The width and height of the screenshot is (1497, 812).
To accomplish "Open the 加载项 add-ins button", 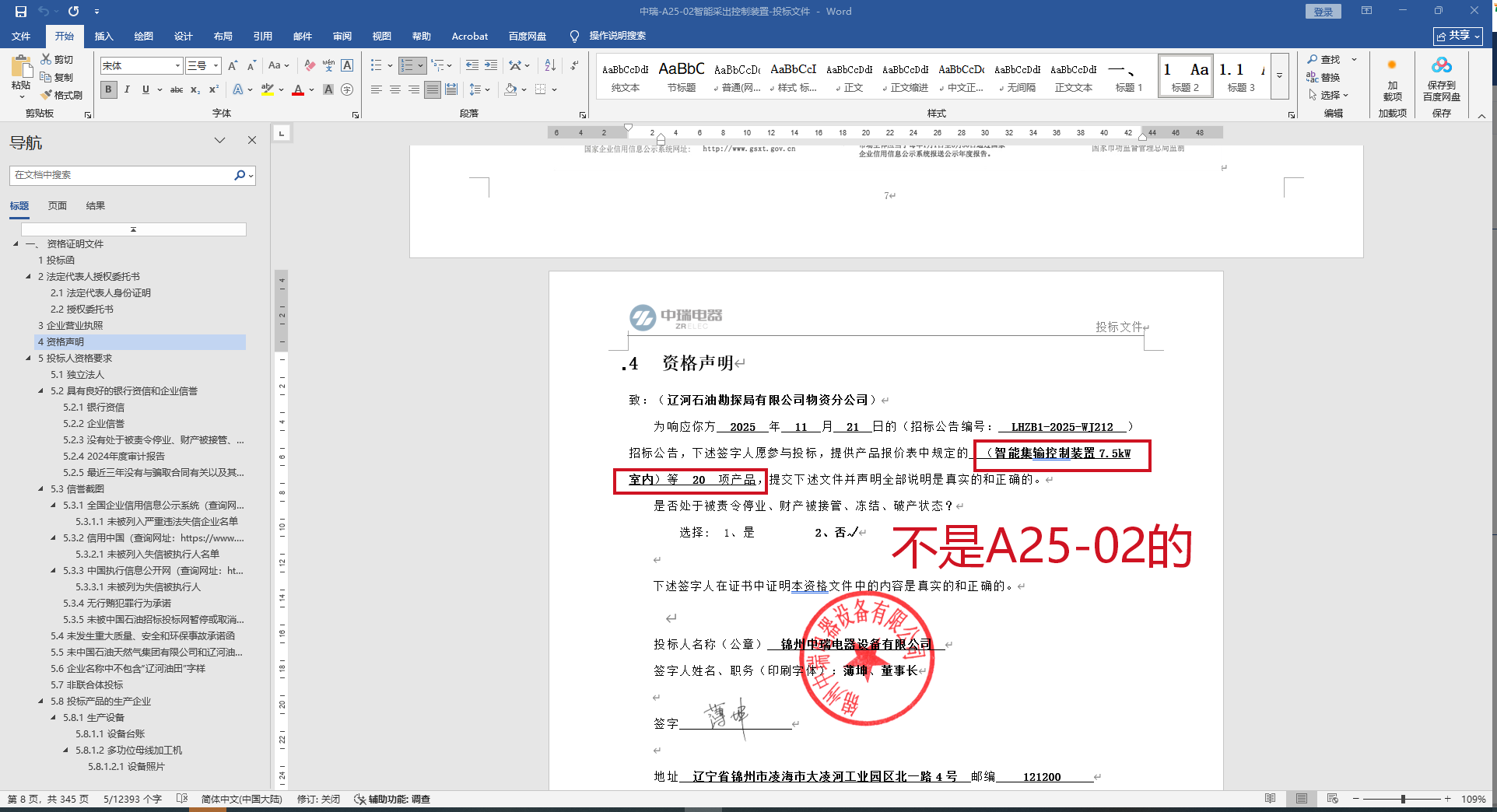I will pyautogui.click(x=1392, y=81).
